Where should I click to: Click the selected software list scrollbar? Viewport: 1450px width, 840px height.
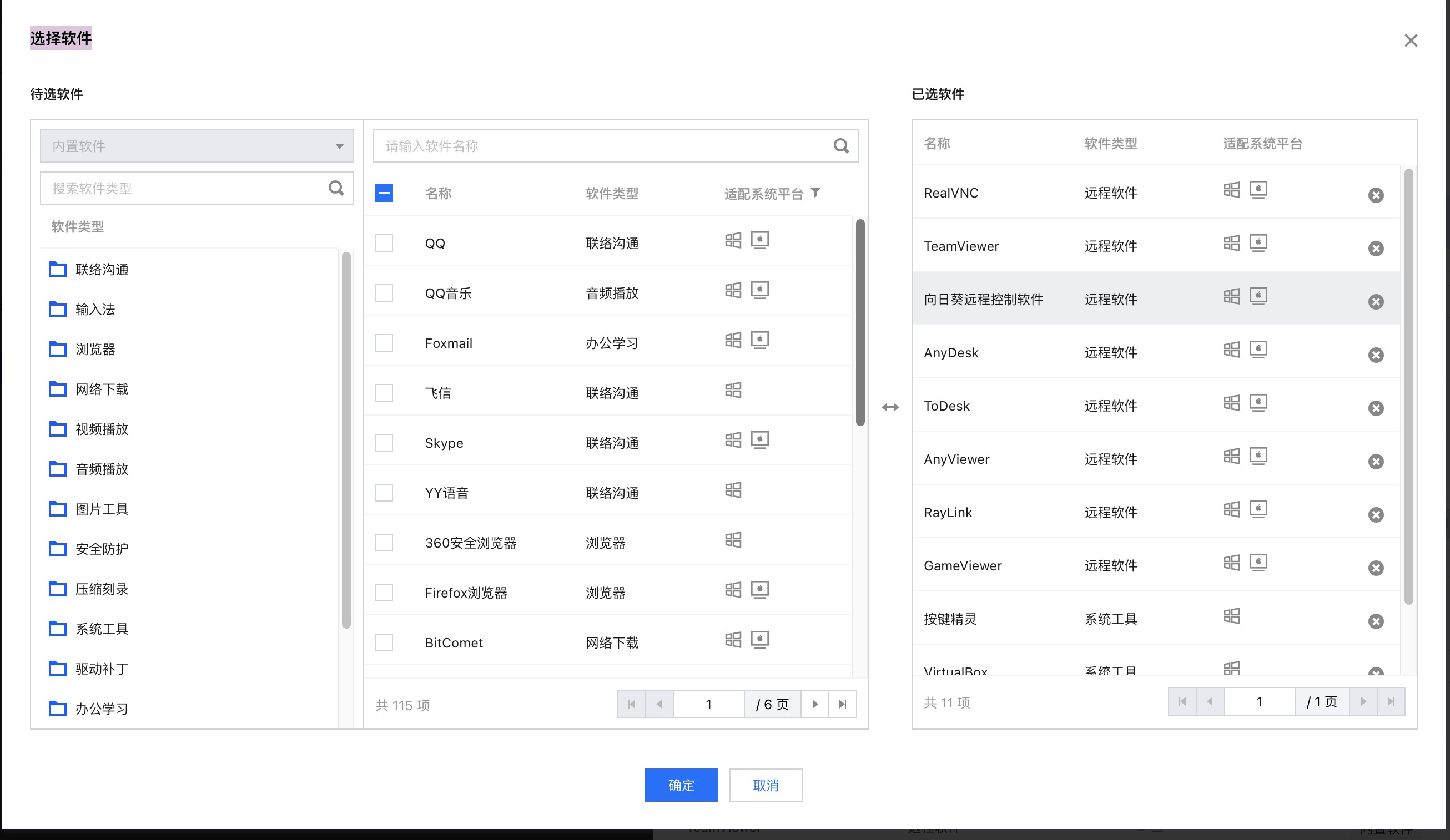(x=1408, y=386)
